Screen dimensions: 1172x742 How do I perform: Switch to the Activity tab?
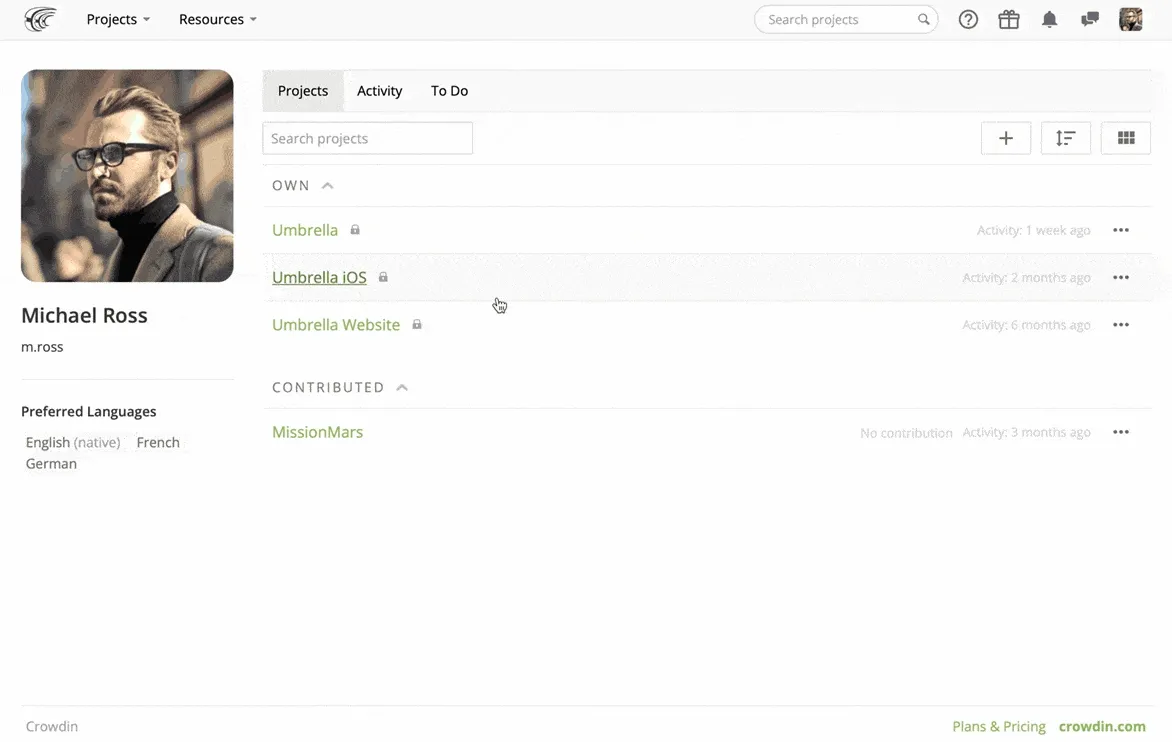tap(379, 91)
